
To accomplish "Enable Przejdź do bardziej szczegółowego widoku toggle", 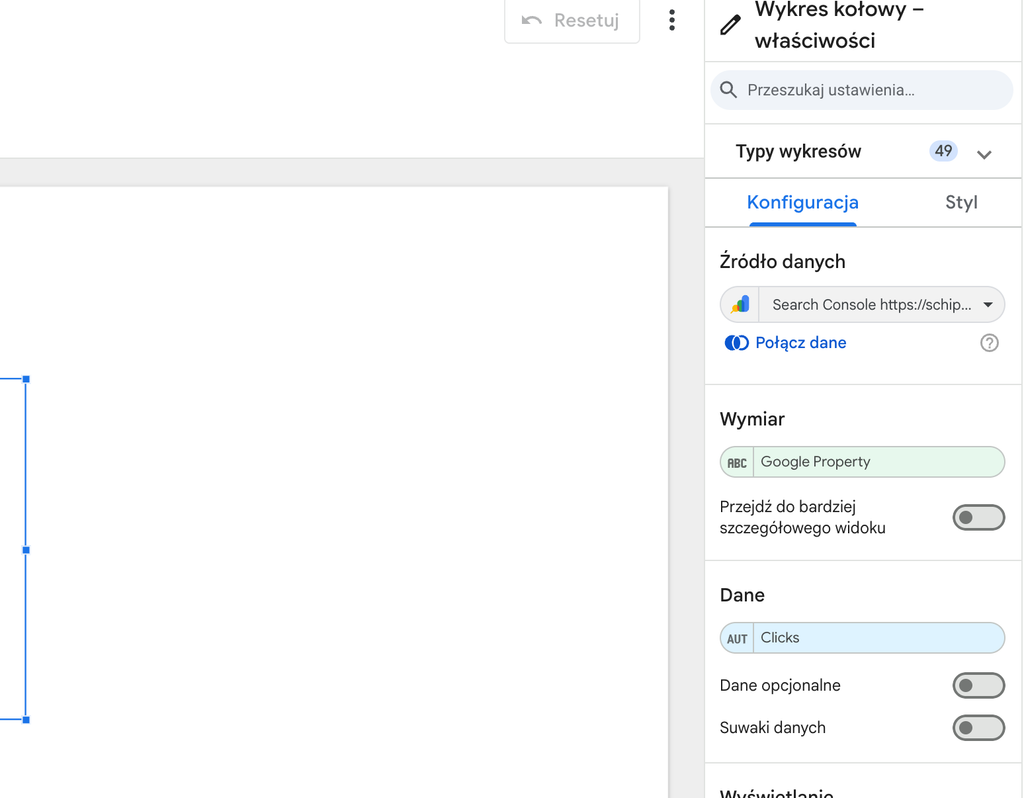I will click(978, 518).
